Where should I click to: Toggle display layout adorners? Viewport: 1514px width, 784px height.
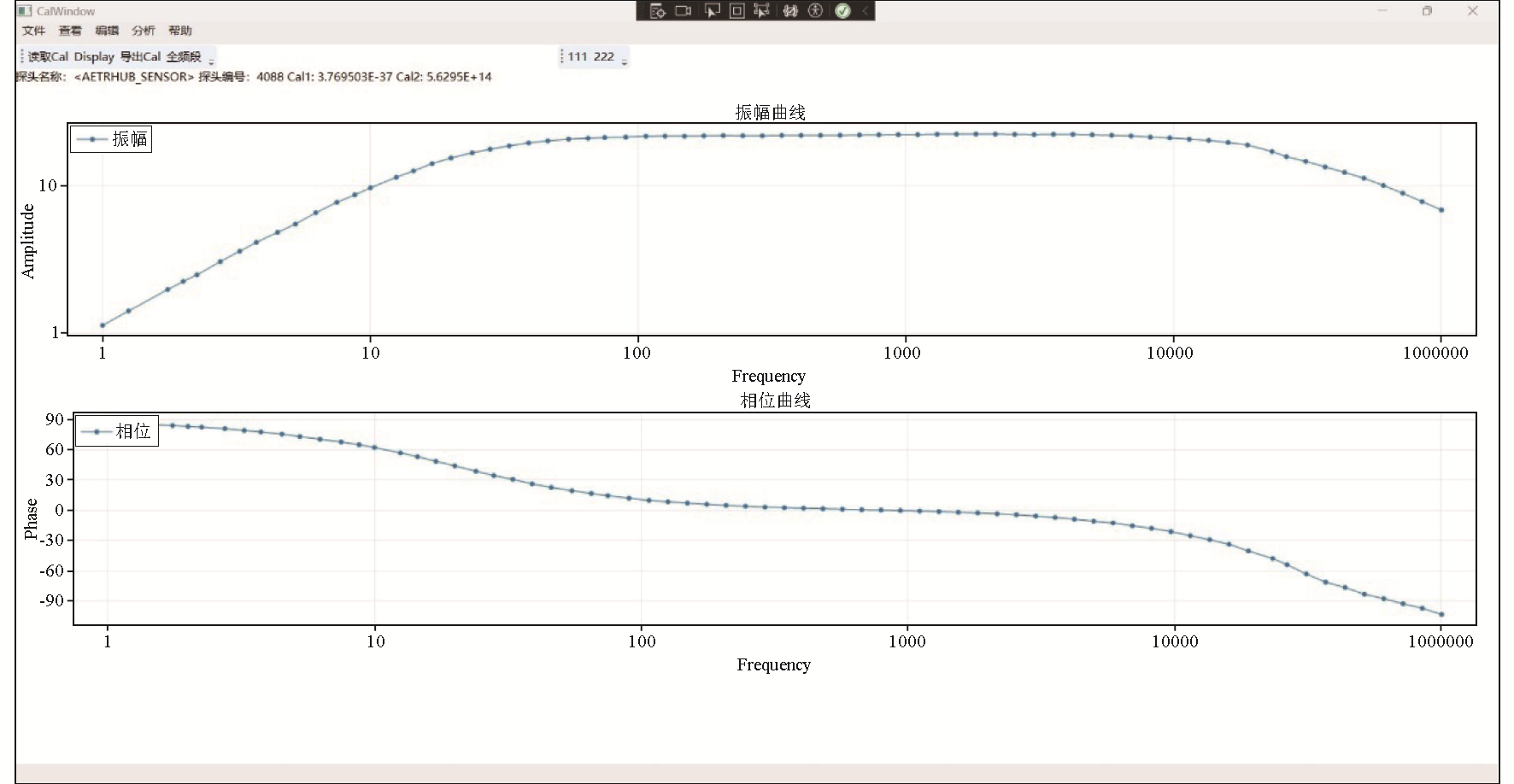coord(736,11)
